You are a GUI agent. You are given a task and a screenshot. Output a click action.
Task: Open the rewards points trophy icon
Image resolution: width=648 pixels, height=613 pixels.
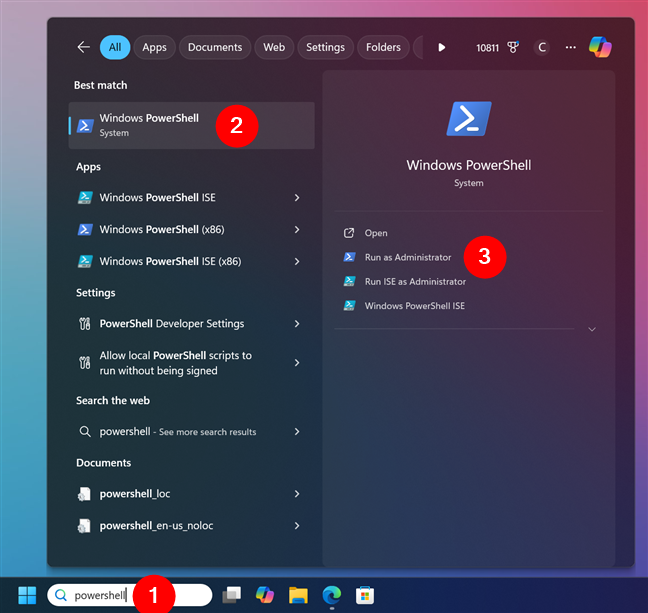point(513,48)
